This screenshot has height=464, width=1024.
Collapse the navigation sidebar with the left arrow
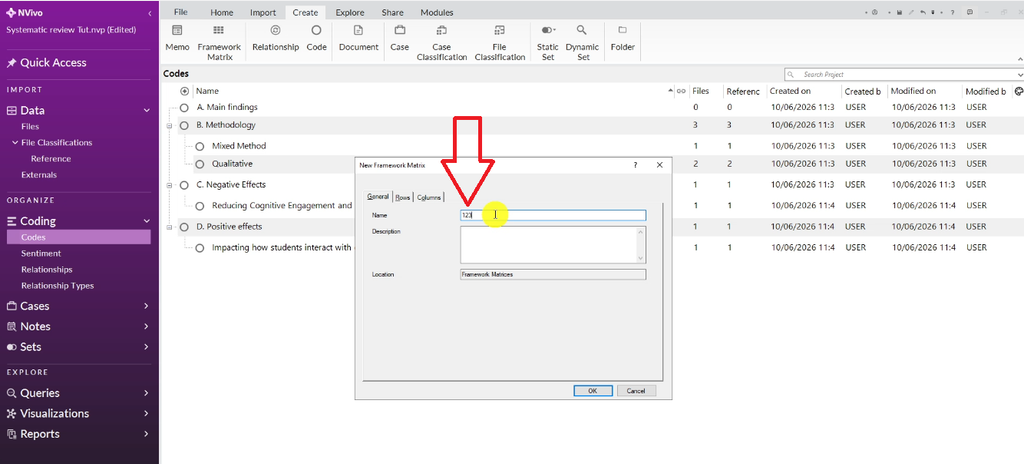coord(150,13)
